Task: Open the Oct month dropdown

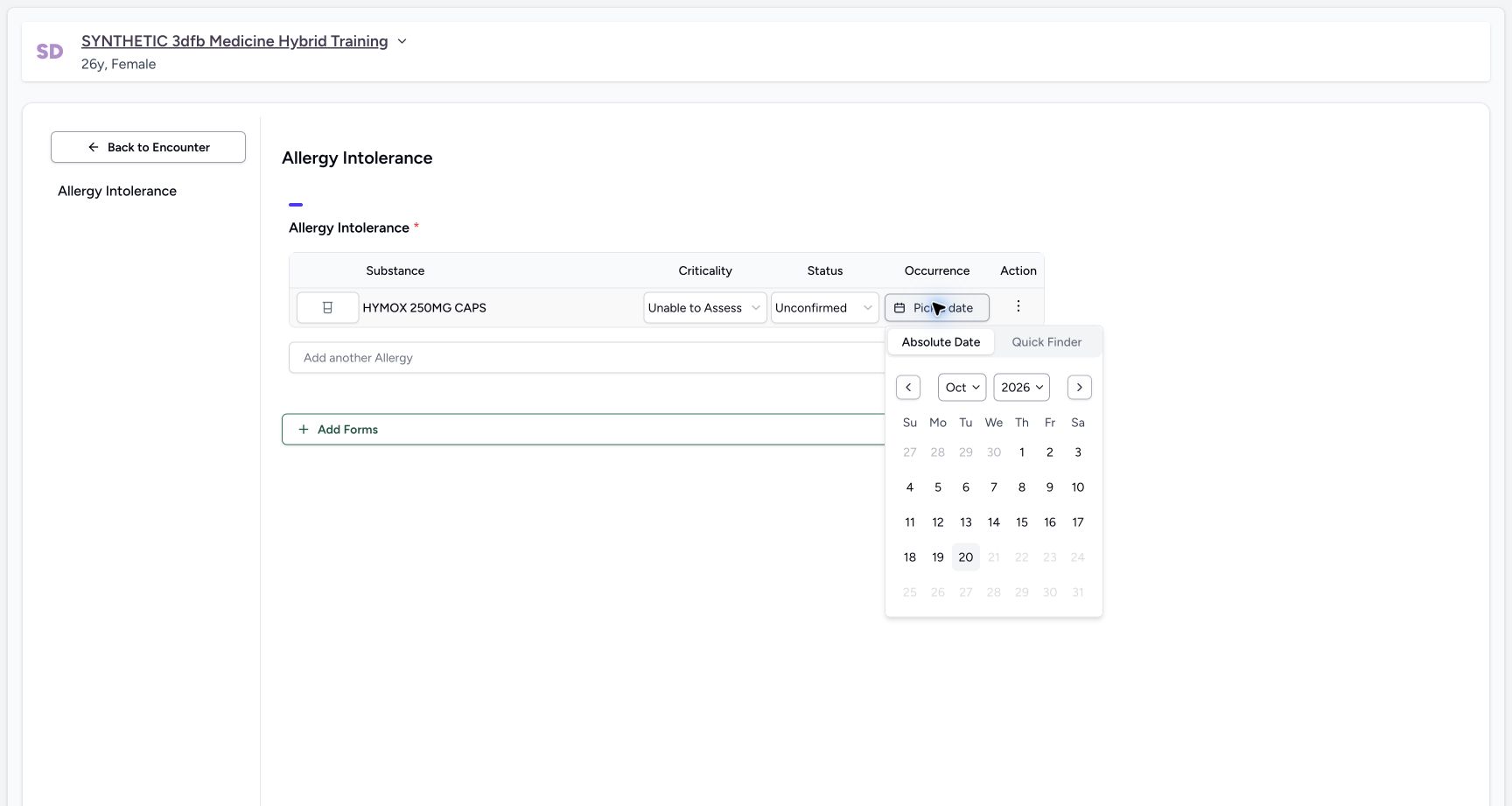Action: tap(962, 388)
